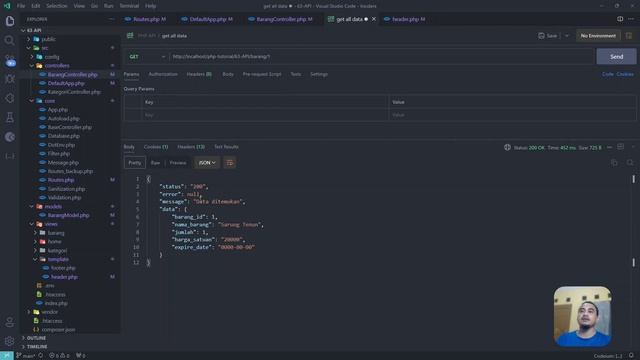
Task: Switch to the Routes.php editor tab
Action: [145, 19]
